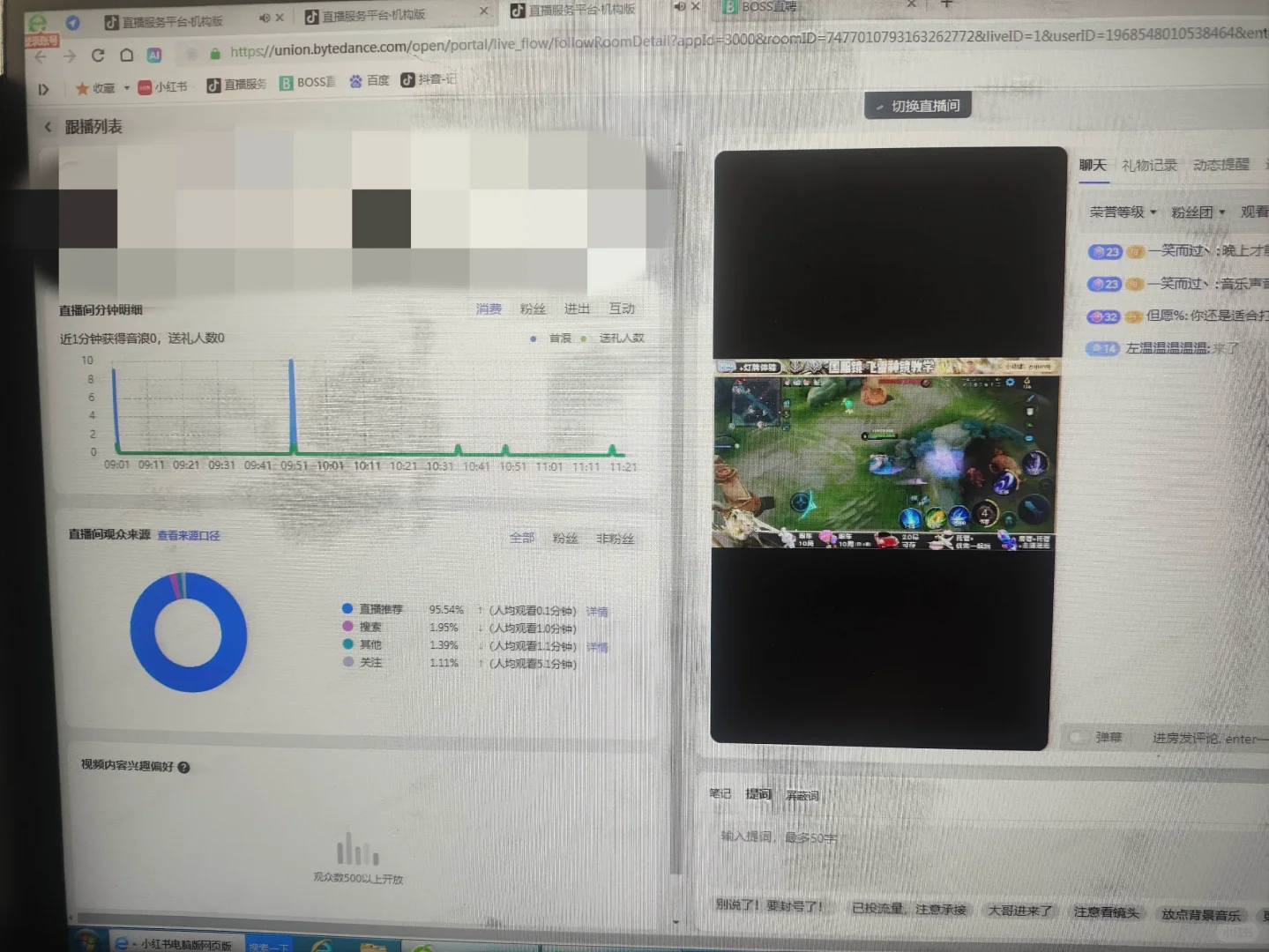Open 详情 link for 直播推荐 row

pyautogui.click(x=597, y=611)
